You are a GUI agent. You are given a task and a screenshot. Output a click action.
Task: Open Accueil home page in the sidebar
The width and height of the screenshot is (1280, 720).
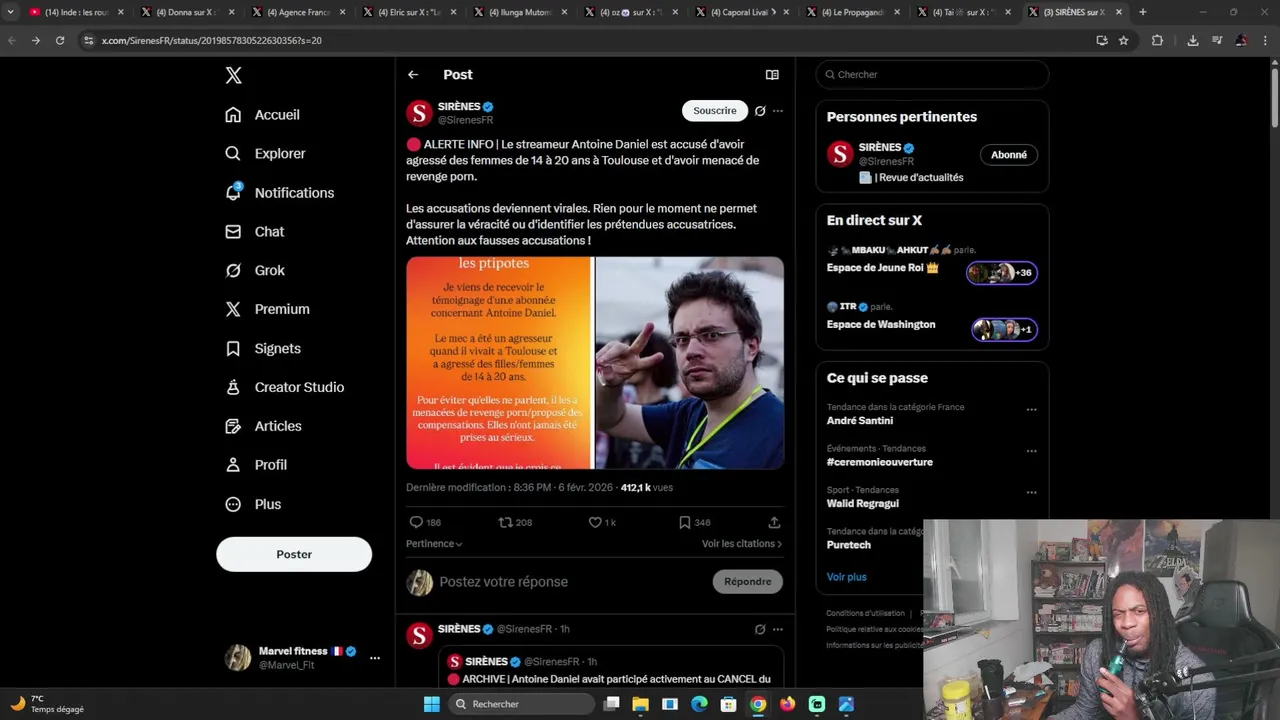click(262, 115)
